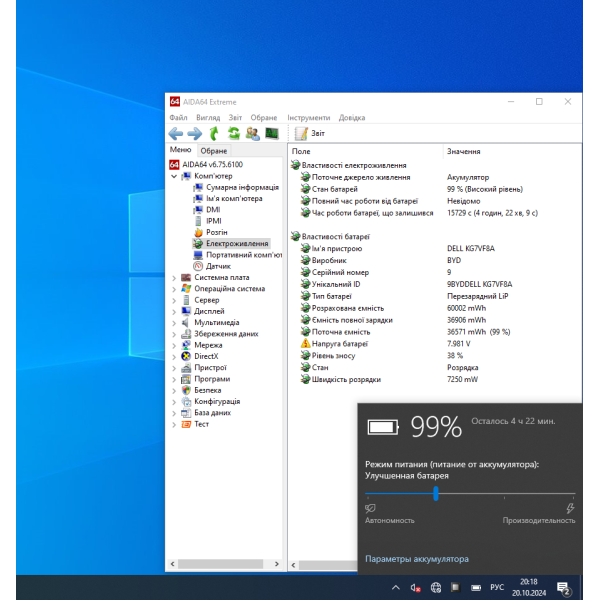Click the battery icon in the taskbar
The image size is (600, 600).
pos(476,587)
